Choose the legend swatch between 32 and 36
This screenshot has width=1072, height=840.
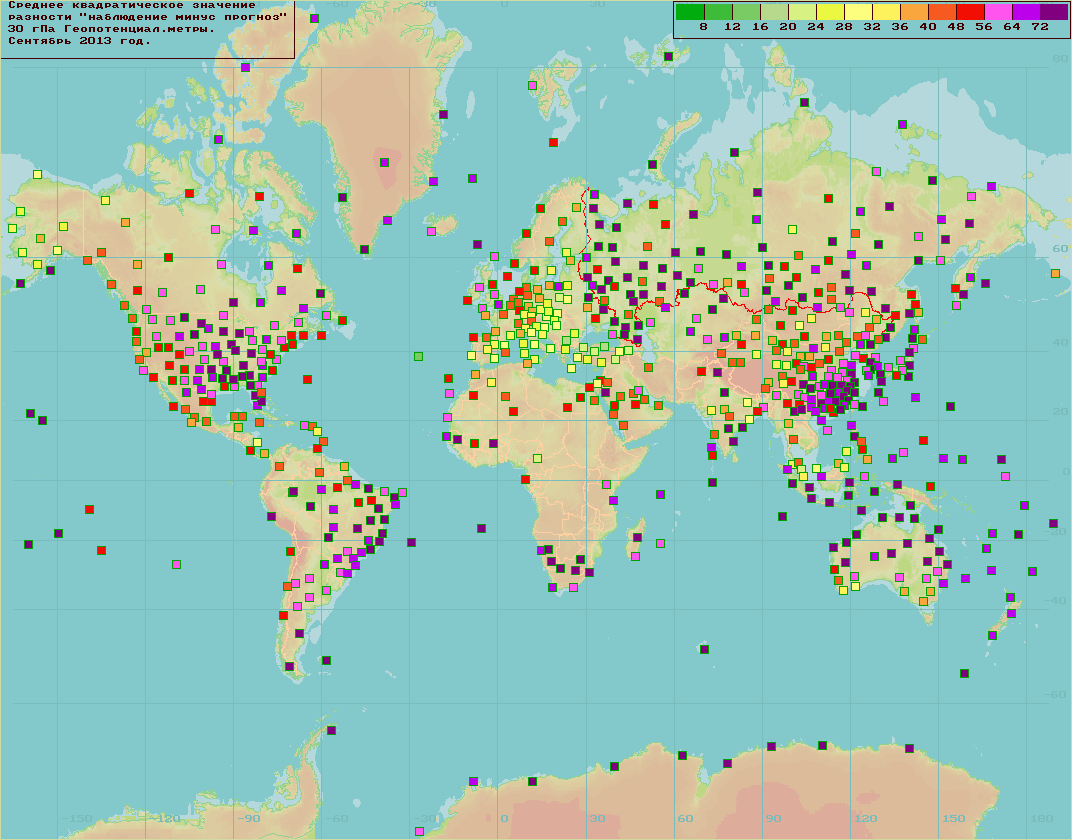click(x=885, y=12)
